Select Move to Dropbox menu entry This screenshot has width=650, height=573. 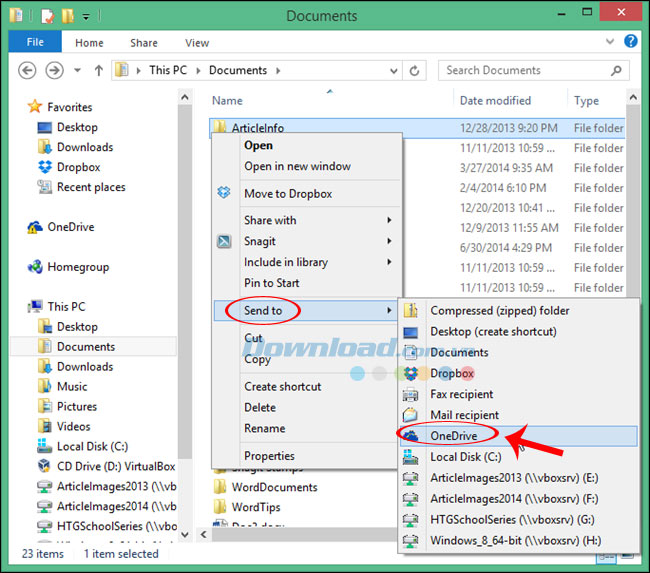pos(288,194)
